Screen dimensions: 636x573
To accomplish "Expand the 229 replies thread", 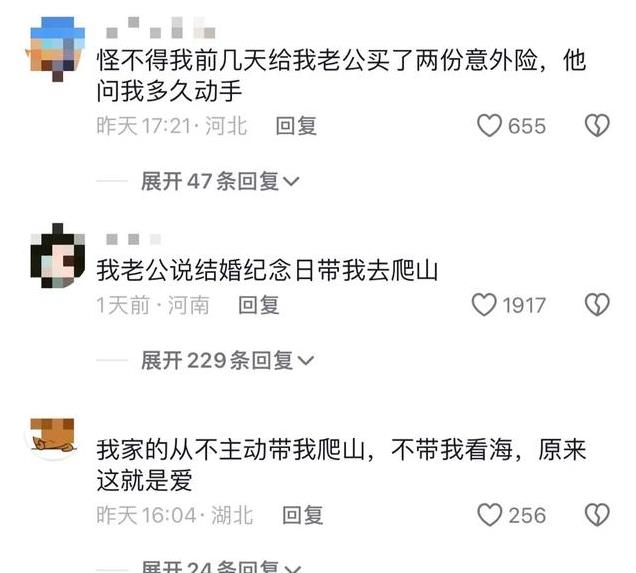I will click(227, 360).
